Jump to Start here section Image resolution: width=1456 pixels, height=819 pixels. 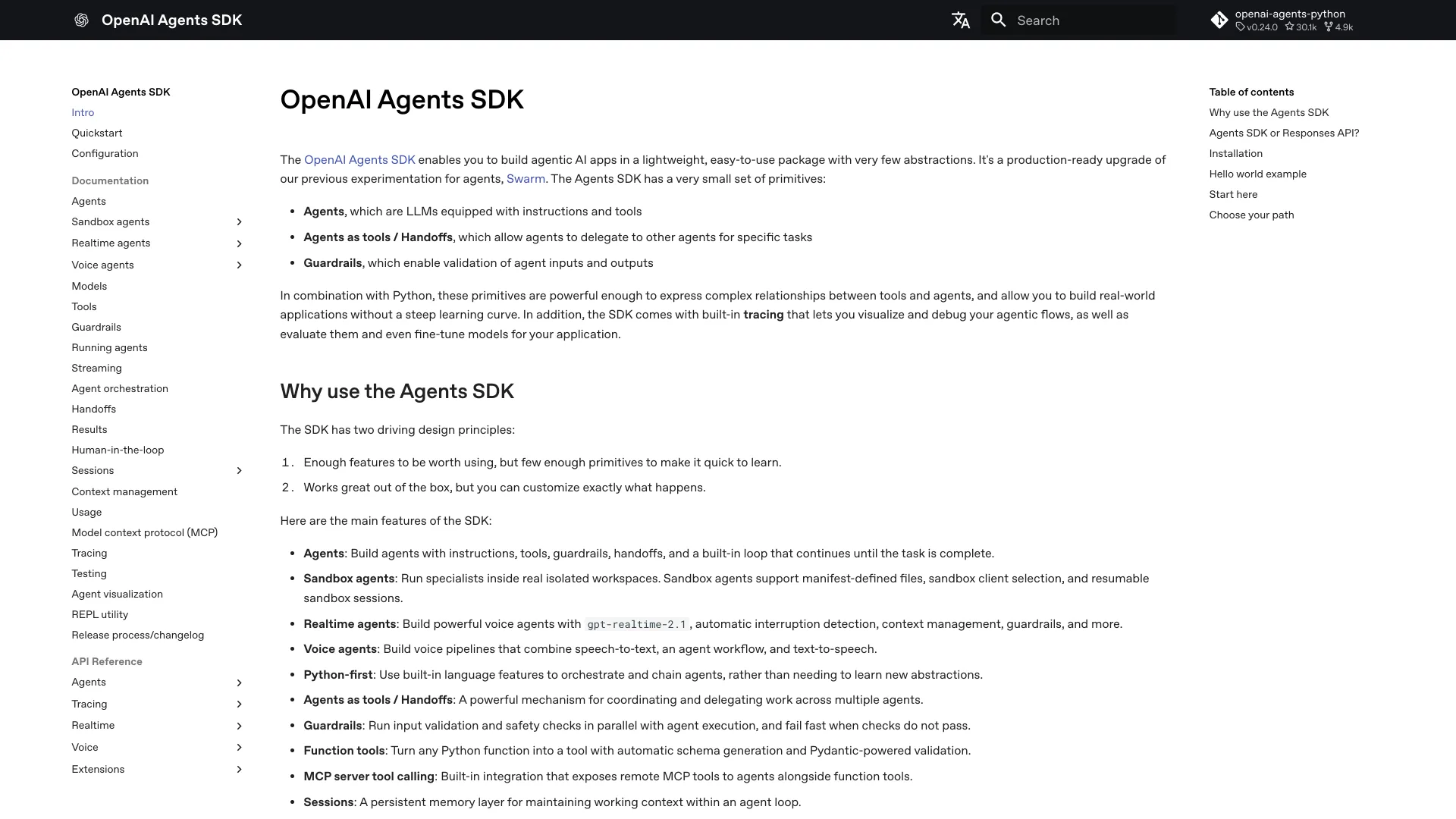[x=1233, y=194]
